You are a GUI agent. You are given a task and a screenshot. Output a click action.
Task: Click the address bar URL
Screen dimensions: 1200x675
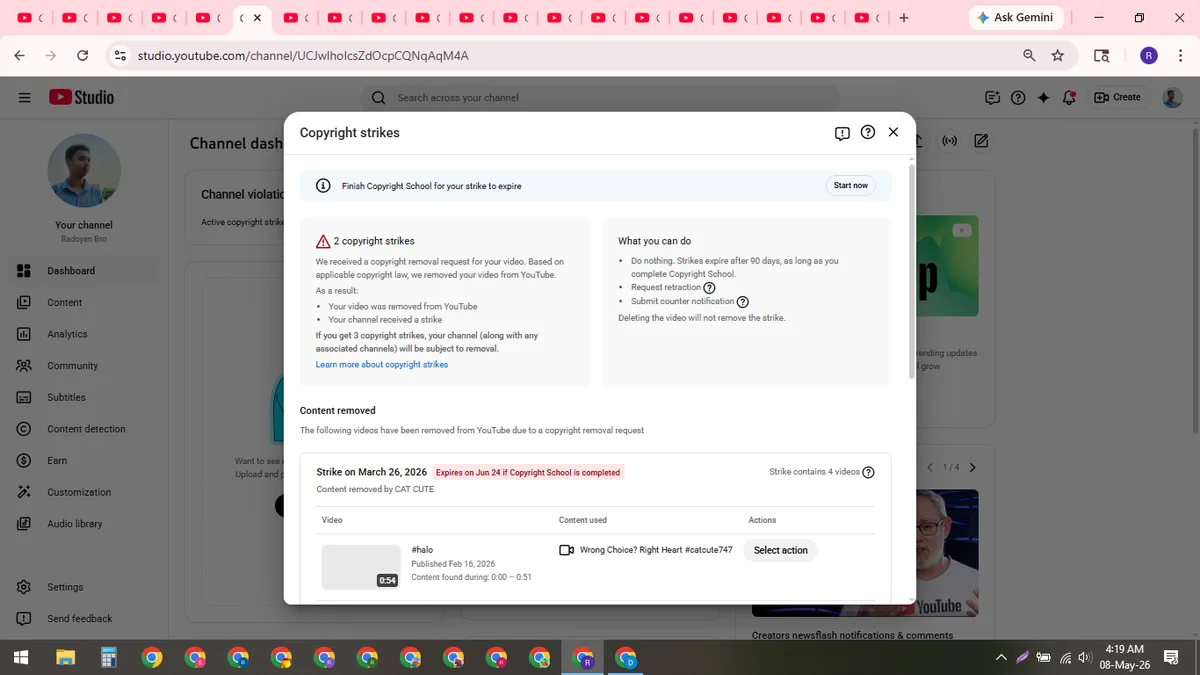tap(303, 56)
